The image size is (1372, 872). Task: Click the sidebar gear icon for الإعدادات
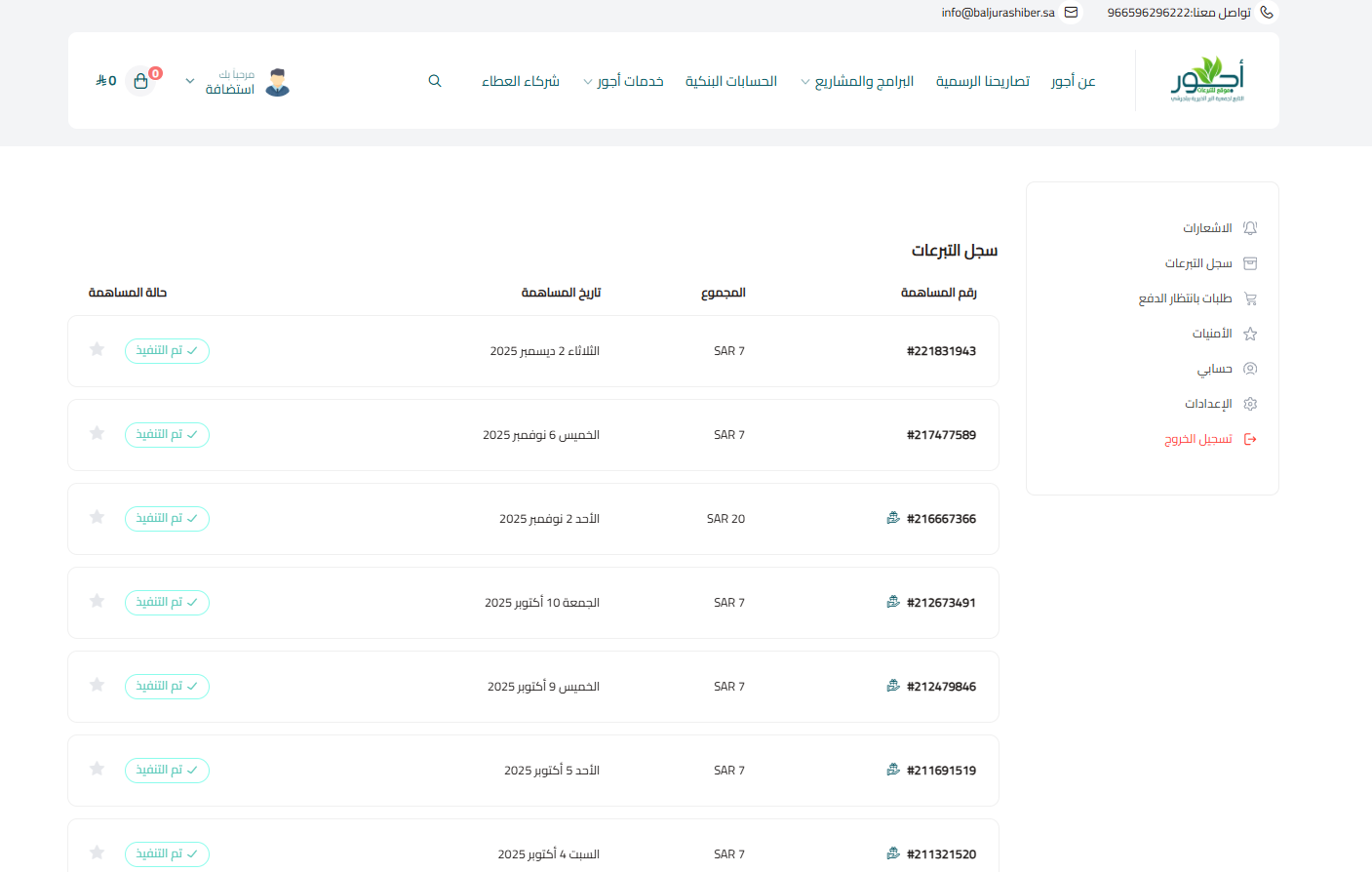pos(1250,404)
